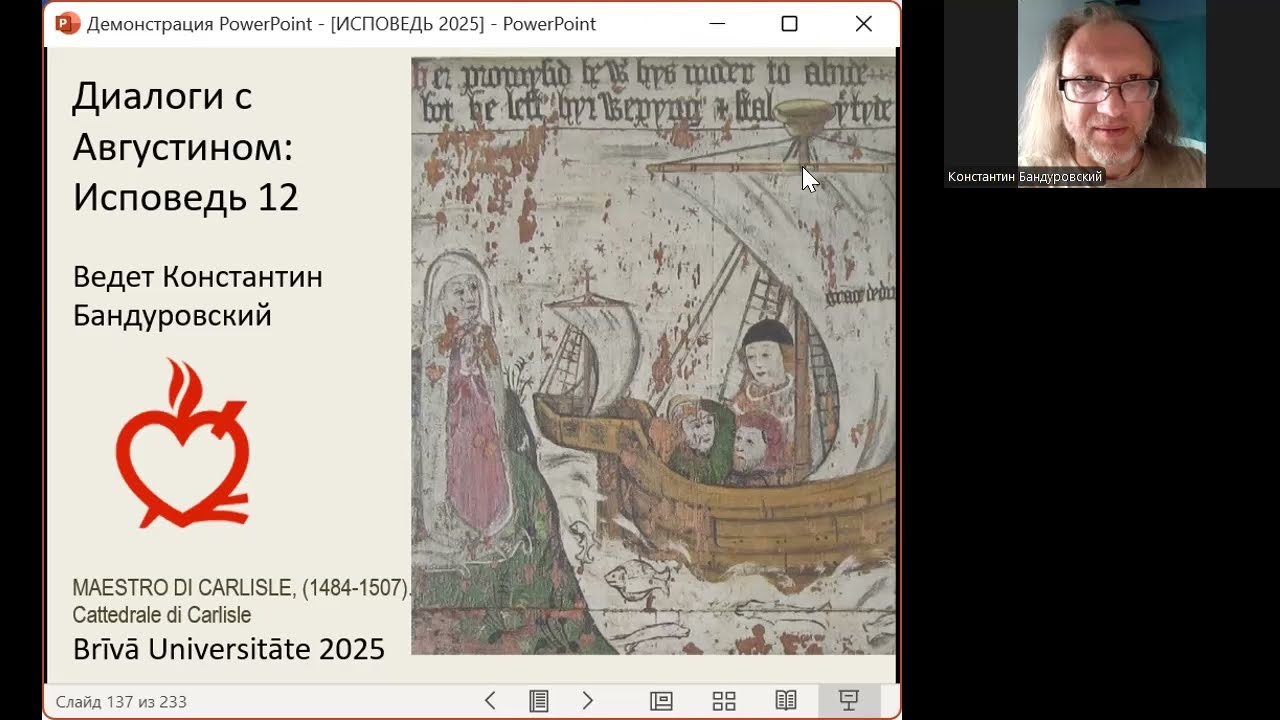Maximize the PowerPoint demonstration window

click(x=789, y=23)
